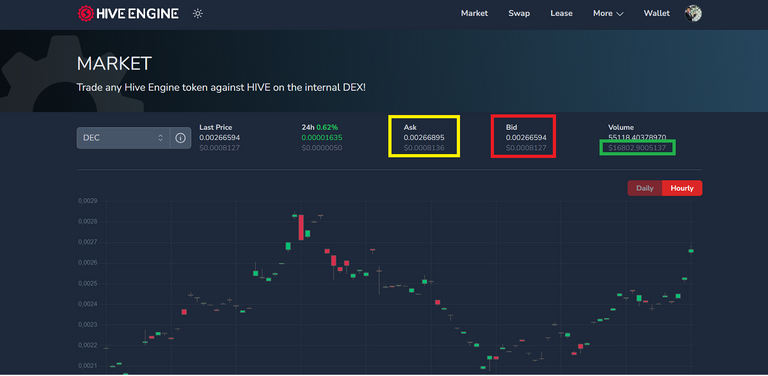Open the Market page

pos(474,13)
